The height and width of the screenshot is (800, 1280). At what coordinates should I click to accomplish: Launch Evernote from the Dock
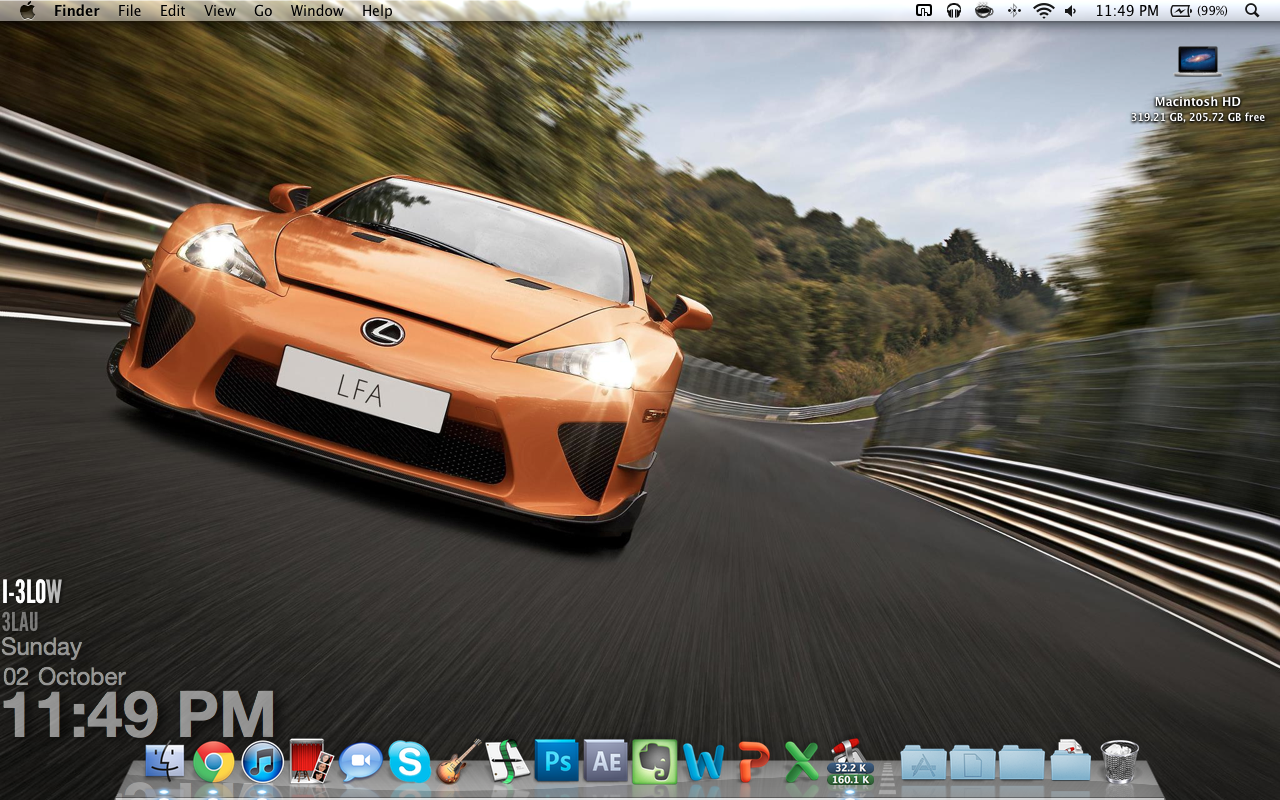pos(655,762)
